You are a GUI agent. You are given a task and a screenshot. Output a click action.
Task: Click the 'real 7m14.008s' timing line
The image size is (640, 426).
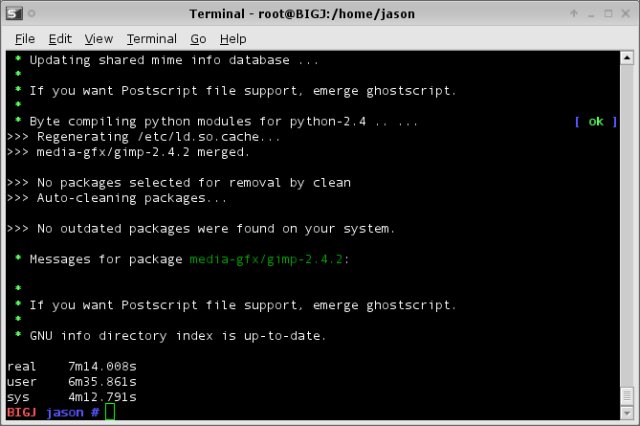72,366
